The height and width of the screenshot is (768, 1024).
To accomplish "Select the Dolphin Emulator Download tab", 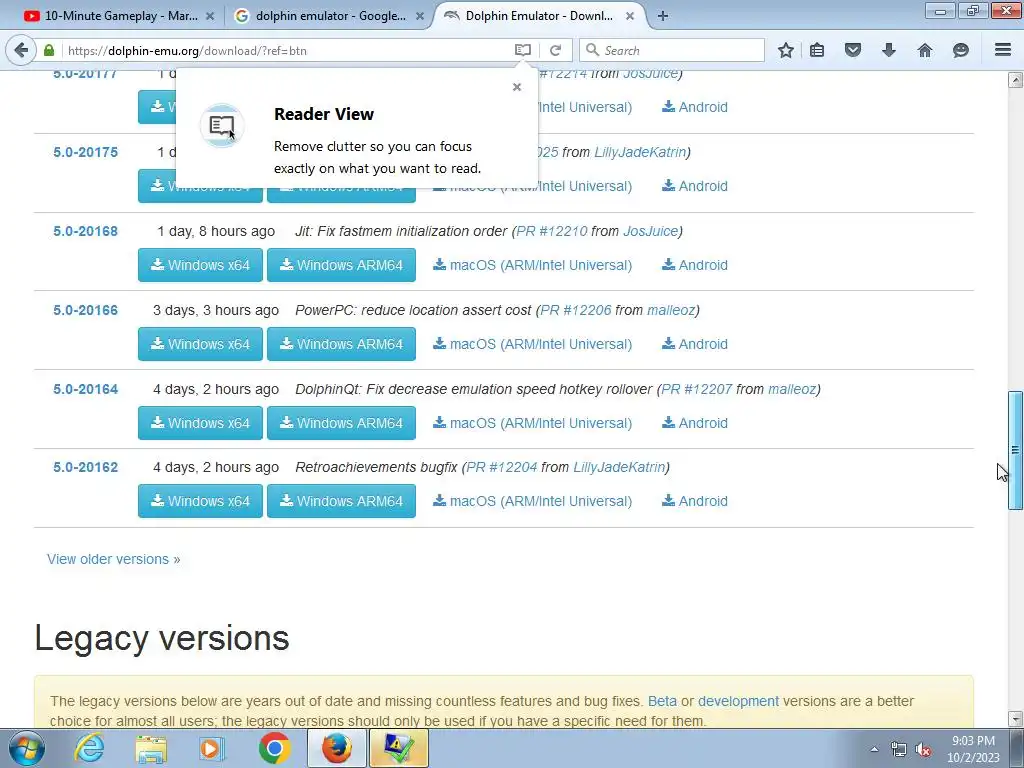I will coord(539,16).
